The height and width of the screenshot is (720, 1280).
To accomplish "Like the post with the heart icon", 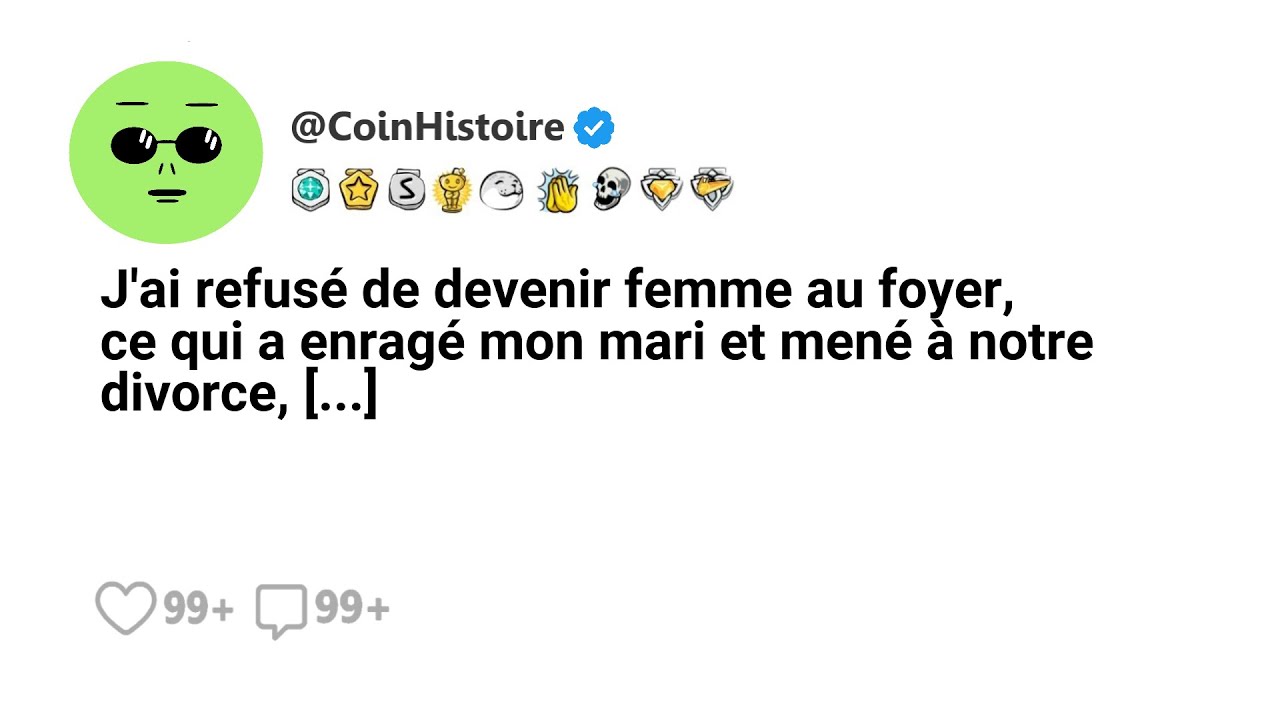I will (x=125, y=607).
